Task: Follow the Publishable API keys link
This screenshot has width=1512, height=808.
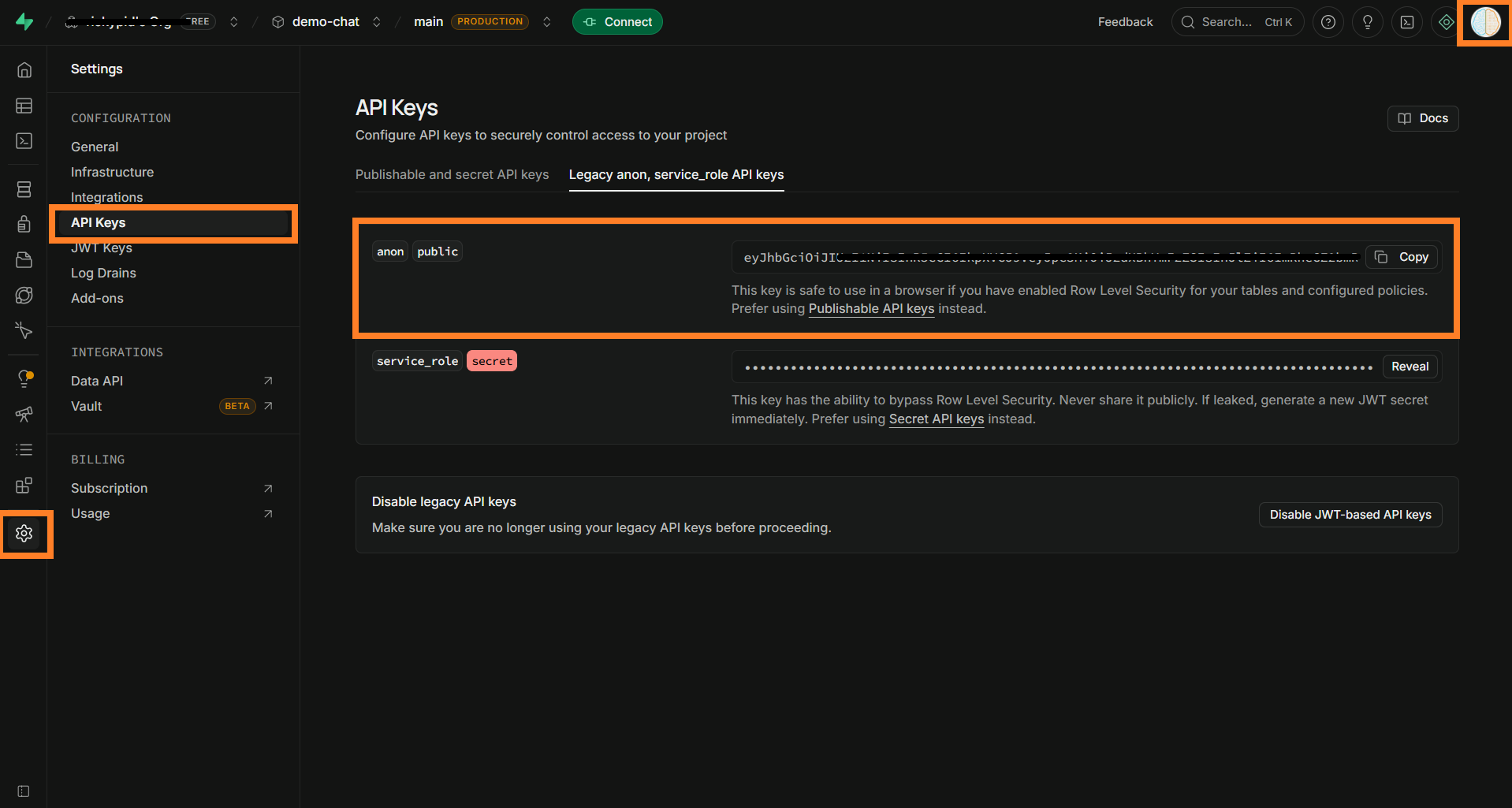Action: (871, 309)
